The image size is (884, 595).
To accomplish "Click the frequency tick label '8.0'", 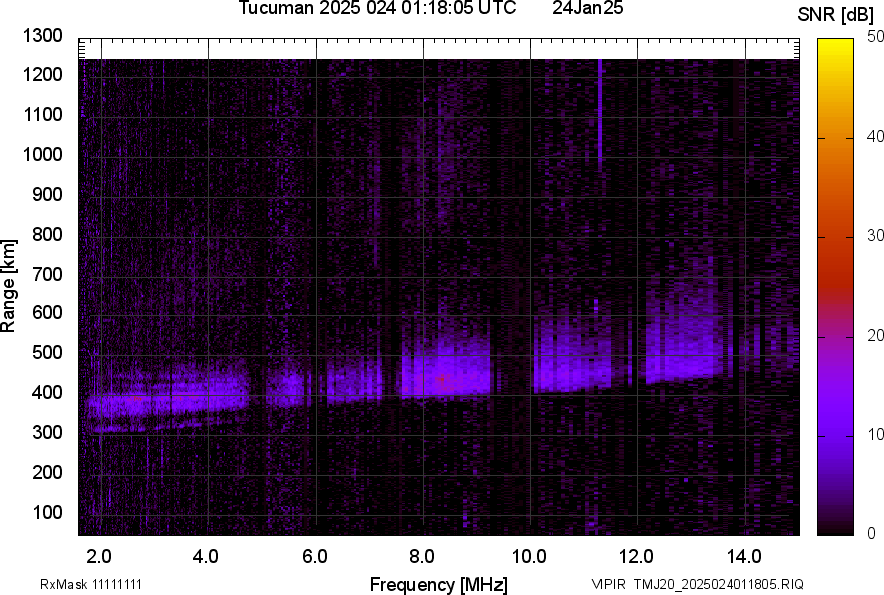I will click(x=422, y=557).
